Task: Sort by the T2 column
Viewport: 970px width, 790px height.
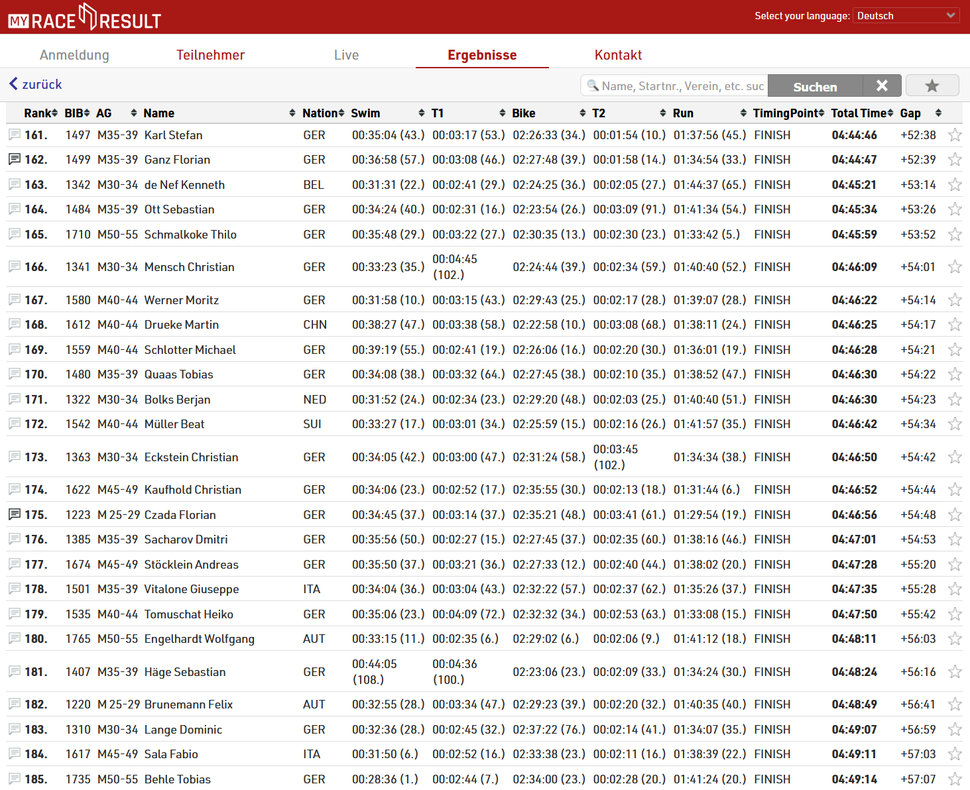Action: click(x=629, y=113)
